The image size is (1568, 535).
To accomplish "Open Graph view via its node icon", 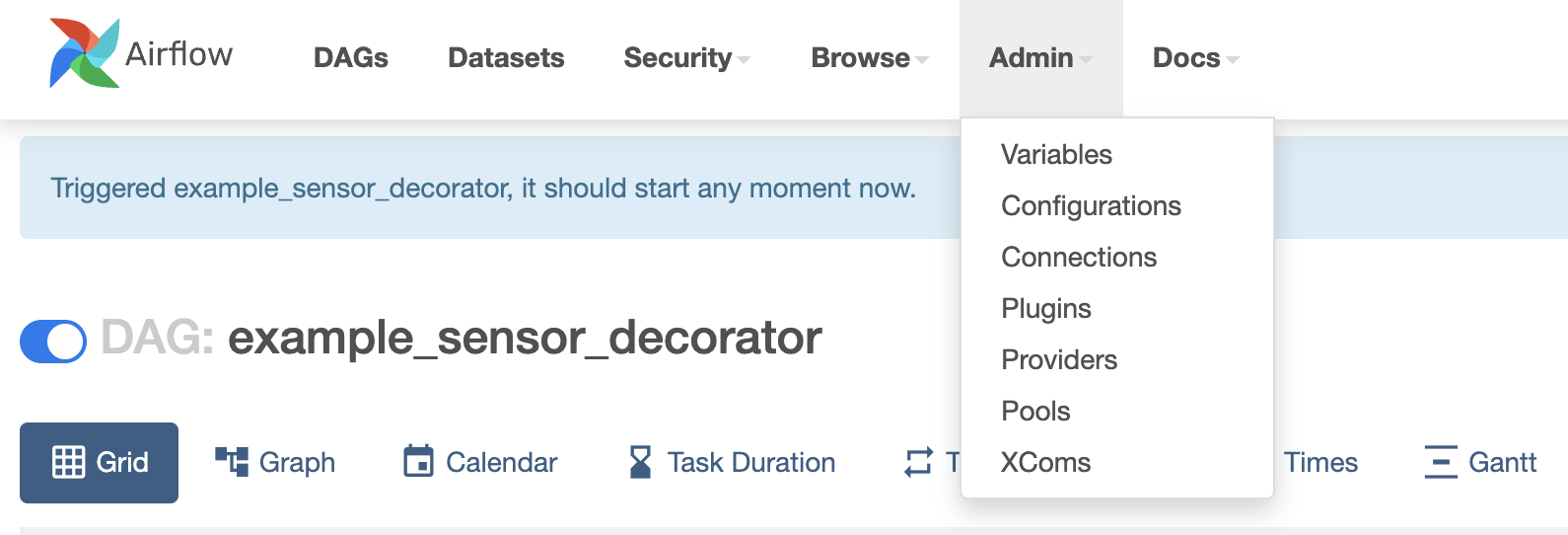I will (x=232, y=462).
